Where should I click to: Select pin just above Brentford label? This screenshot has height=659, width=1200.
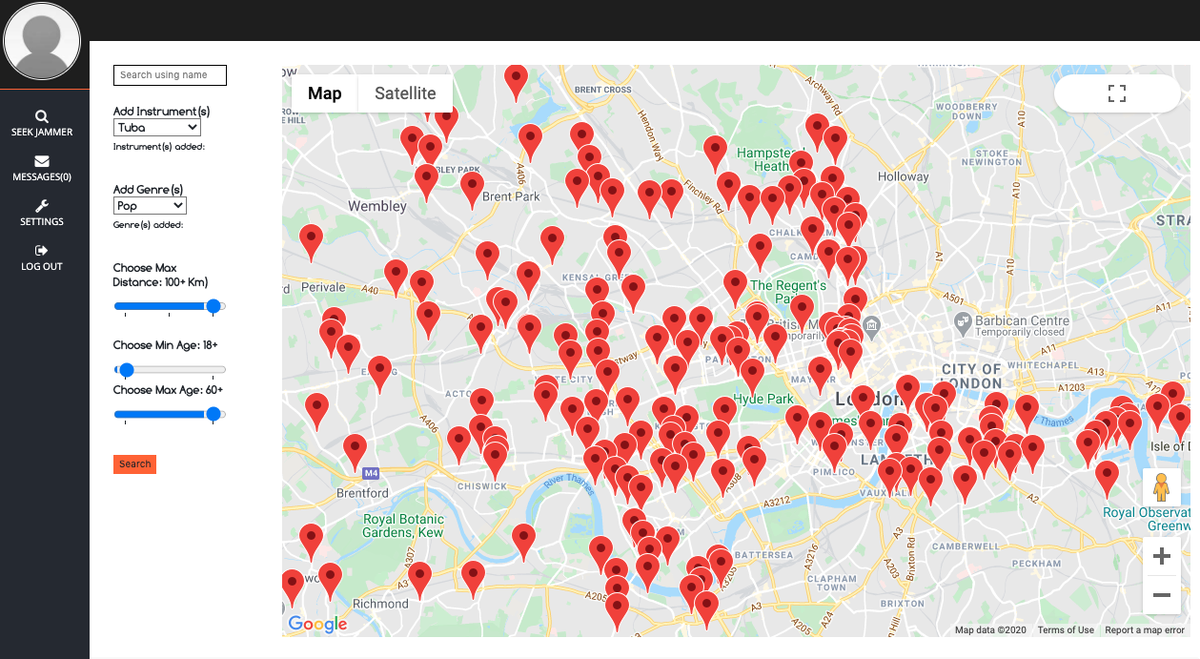(x=355, y=453)
